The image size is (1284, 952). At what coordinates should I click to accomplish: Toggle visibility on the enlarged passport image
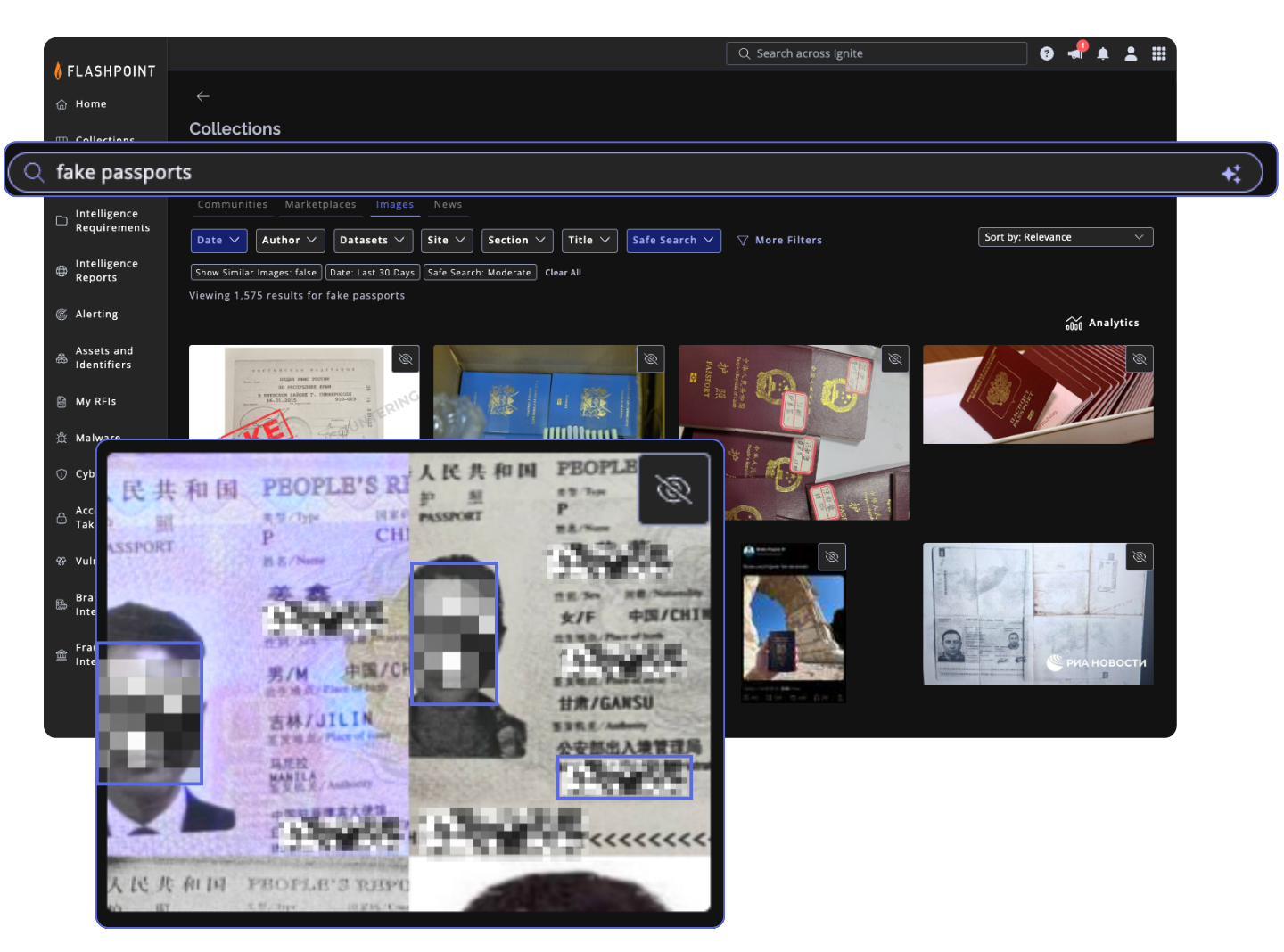click(x=673, y=489)
